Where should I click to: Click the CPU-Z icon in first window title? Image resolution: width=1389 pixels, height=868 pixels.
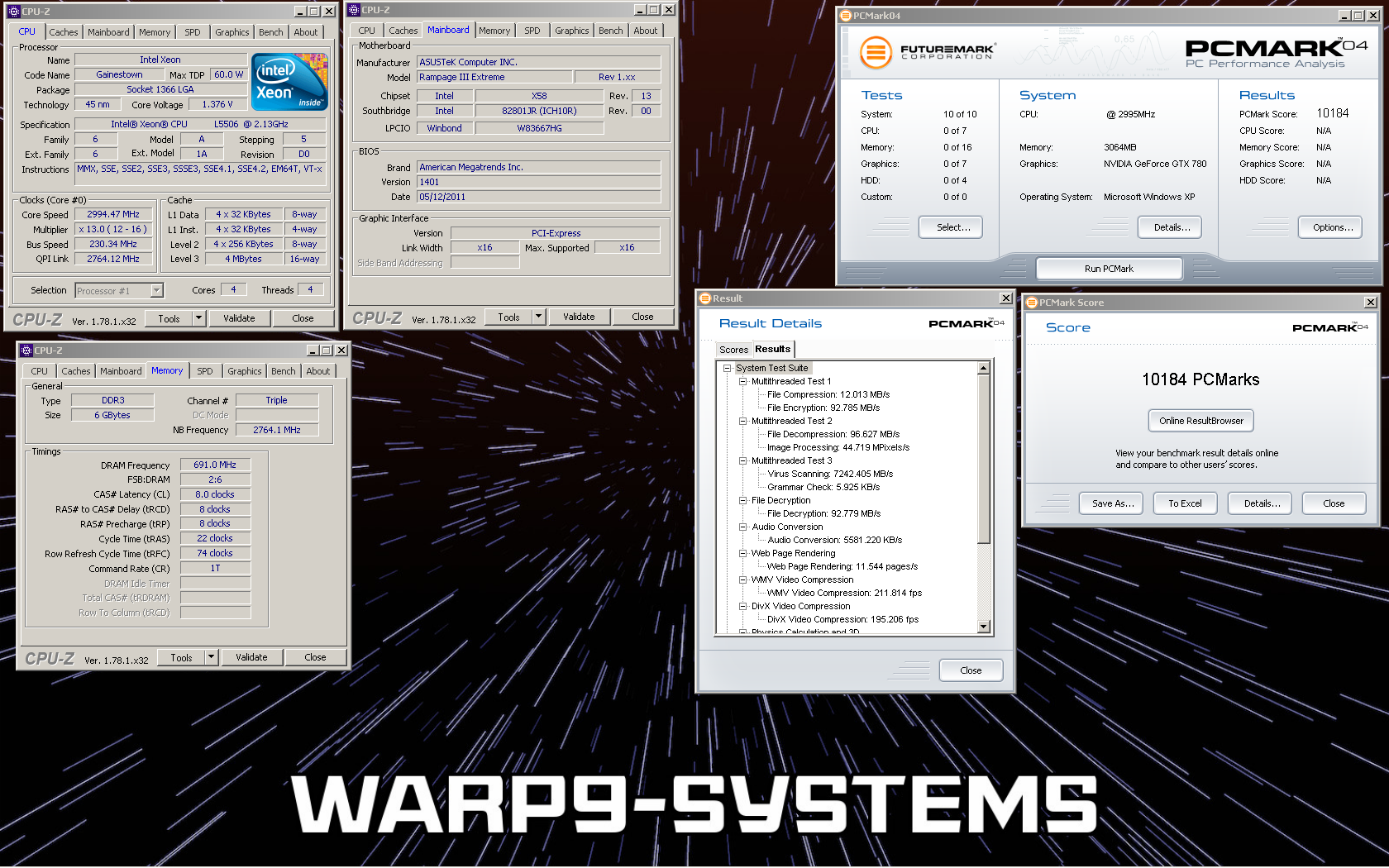coord(13,11)
